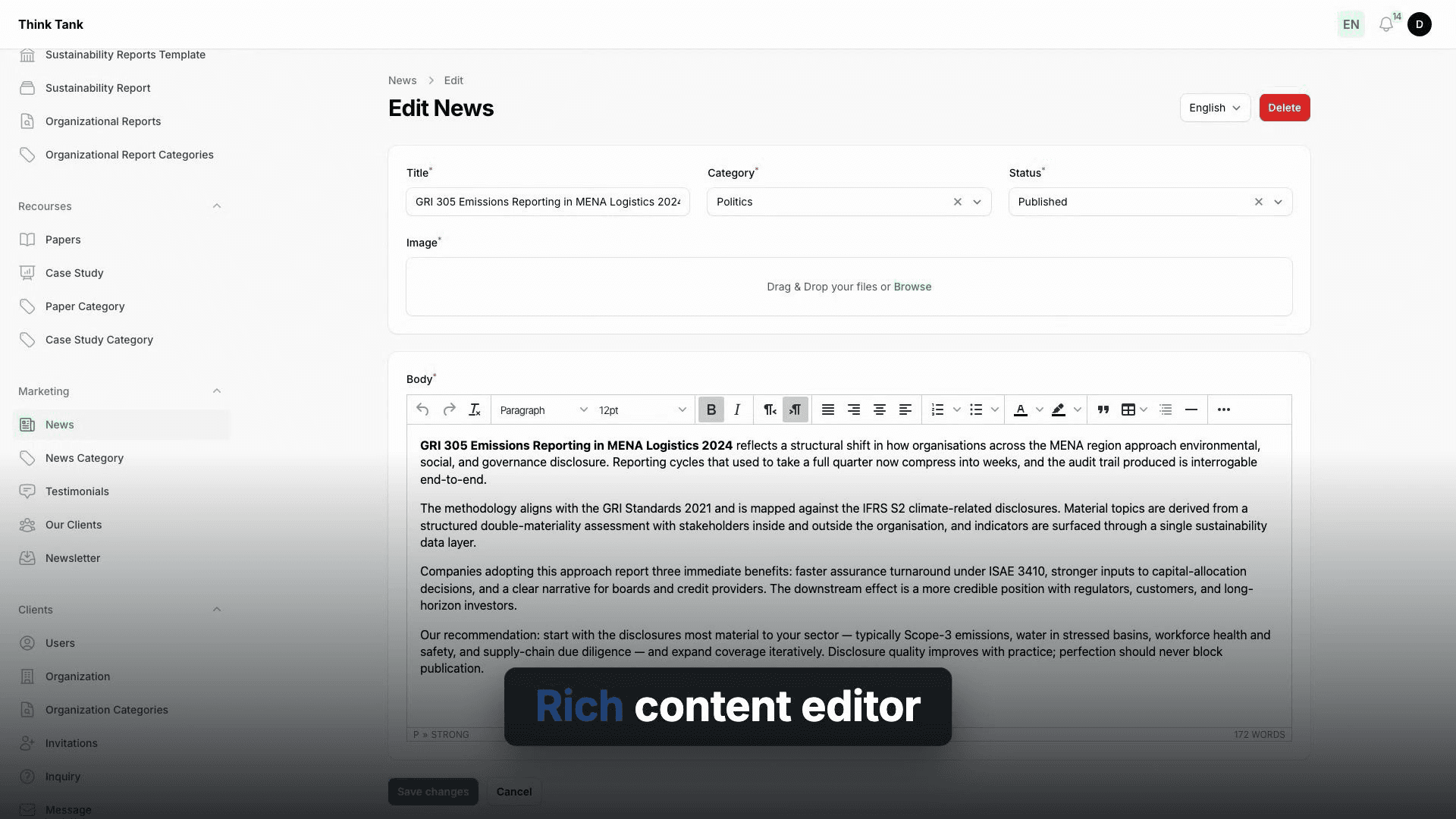
Task: Open the text color picker arrow
Action: pyautogui.click(x=1040, y=409)
